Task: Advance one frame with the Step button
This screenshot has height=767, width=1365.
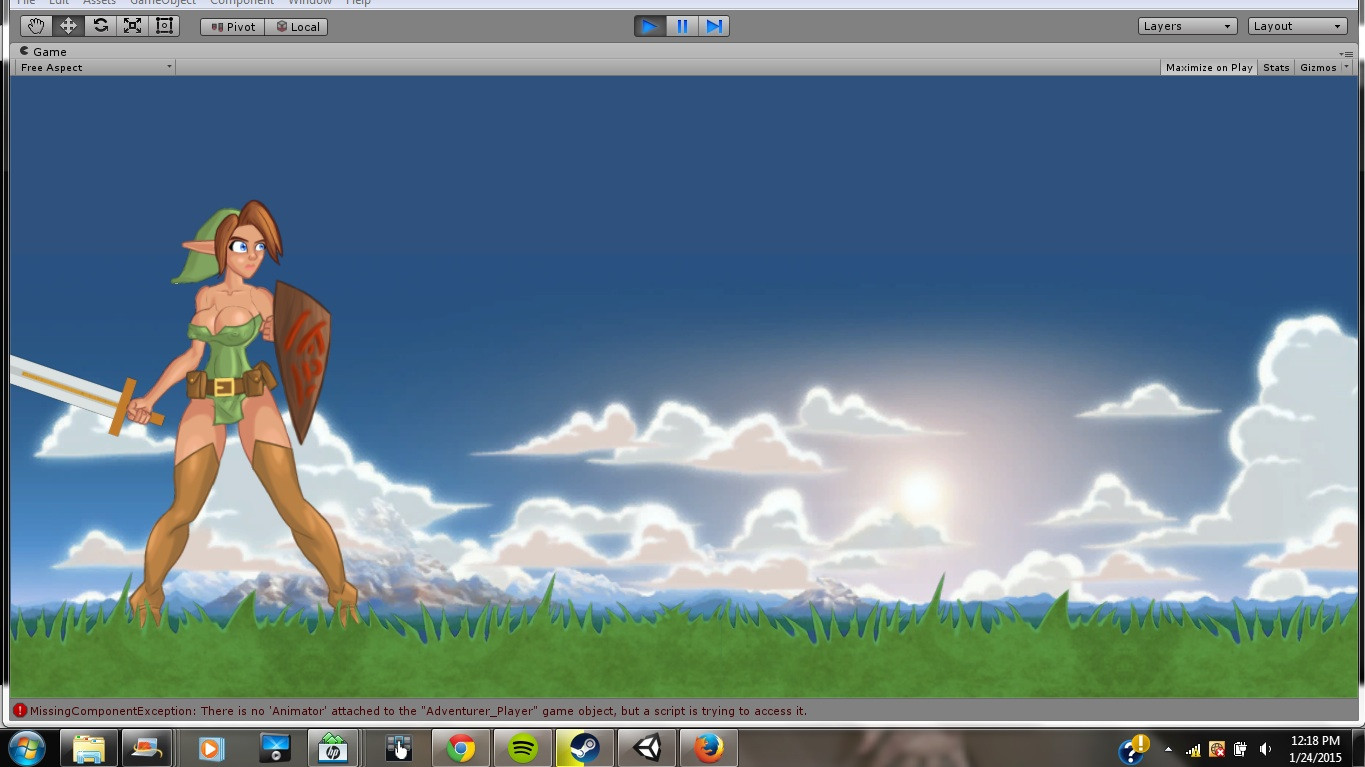Action: (713, 26)
